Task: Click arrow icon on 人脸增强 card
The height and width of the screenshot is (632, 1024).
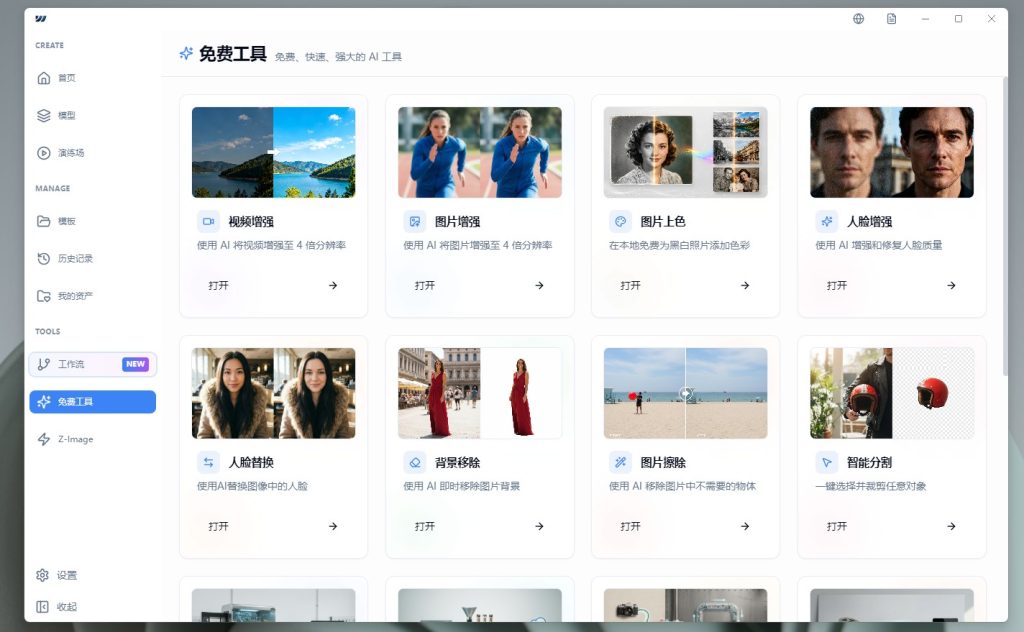Action: click(x=952, y=285)
